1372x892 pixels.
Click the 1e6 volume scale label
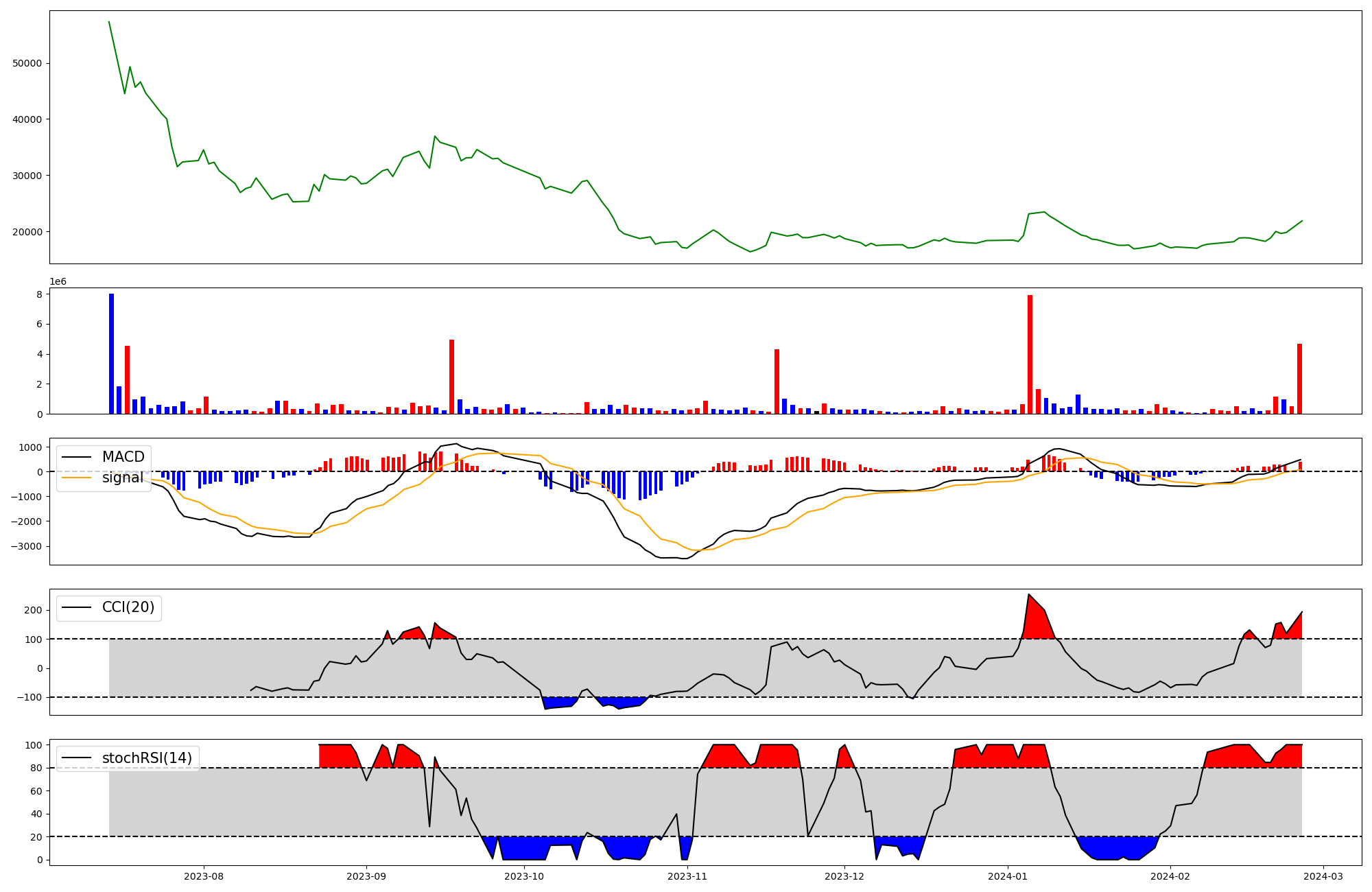(x=58, y=282)
